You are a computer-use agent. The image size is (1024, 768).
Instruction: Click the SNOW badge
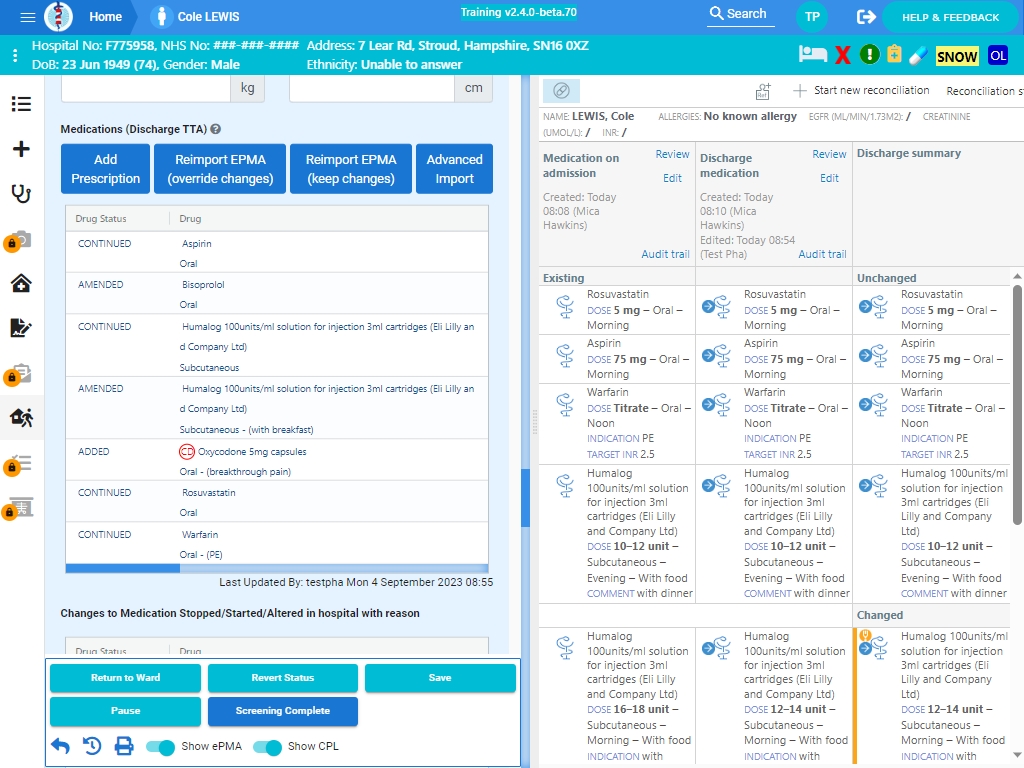tap(957, 56)
